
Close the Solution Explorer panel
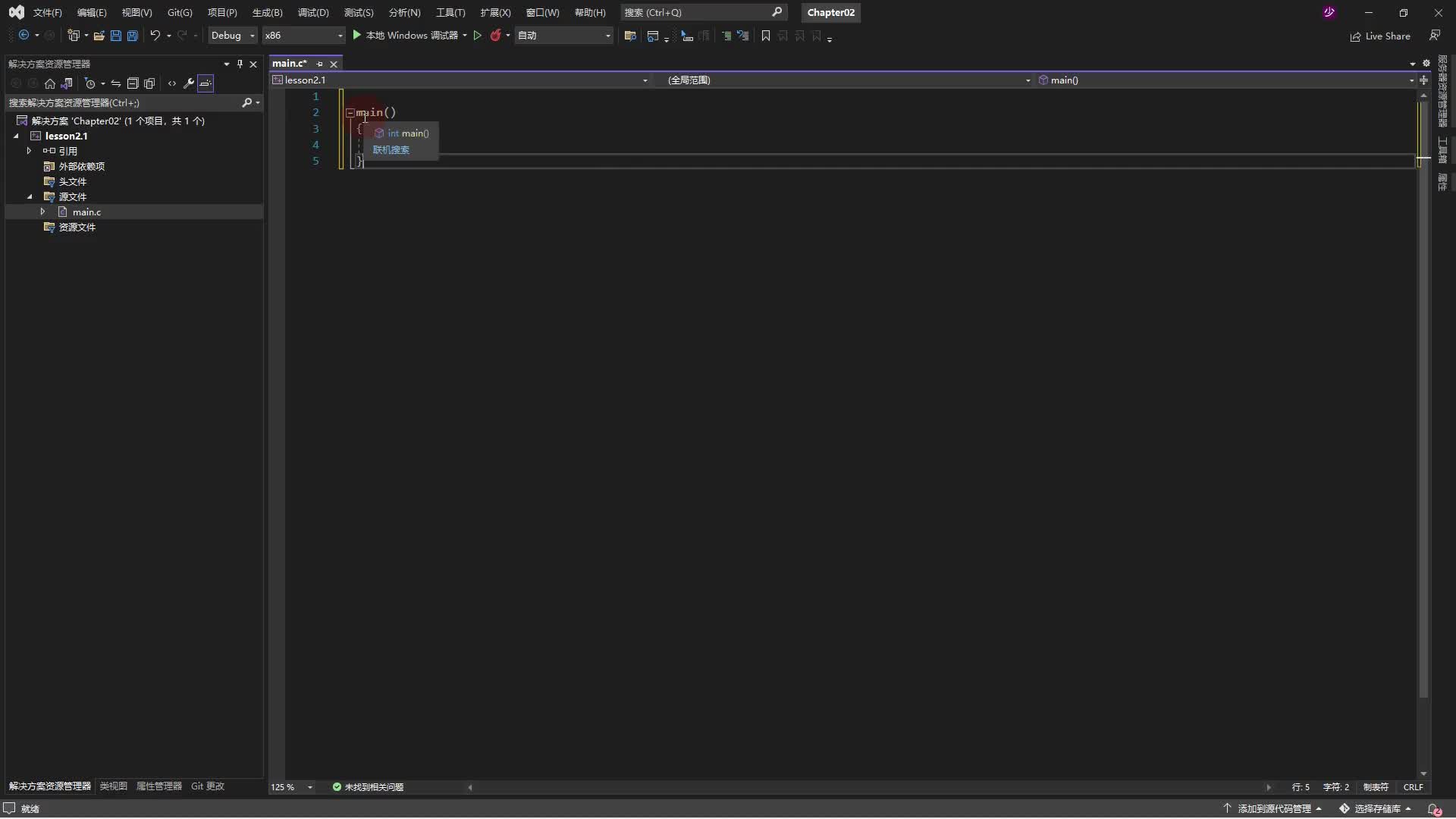[253, 64]
